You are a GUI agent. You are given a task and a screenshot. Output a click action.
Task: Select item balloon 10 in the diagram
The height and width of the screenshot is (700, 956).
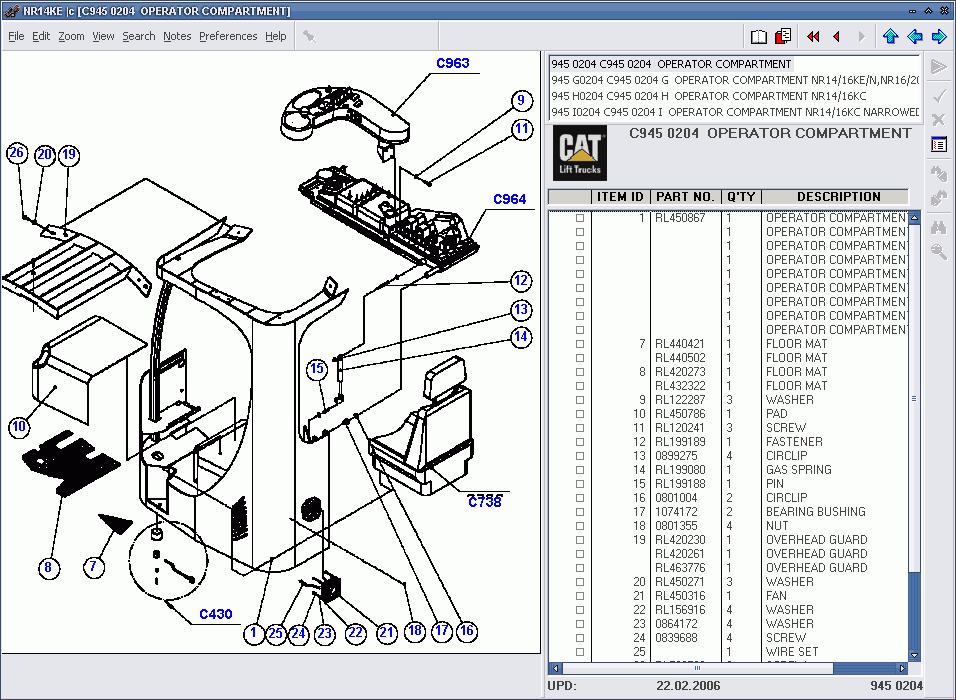[x=19, y=427]
